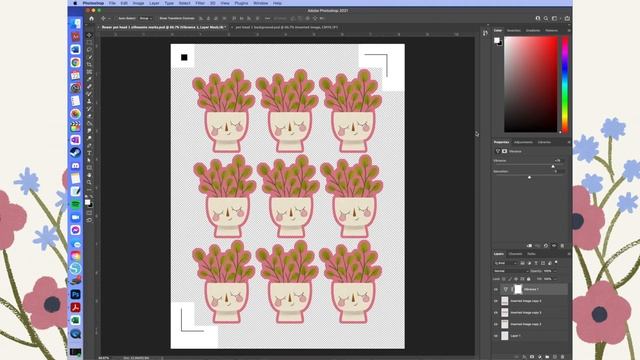Toggle the Auto-Select checkbox
Viewport: 640px width, 360px height.
[x=116, y=18]
